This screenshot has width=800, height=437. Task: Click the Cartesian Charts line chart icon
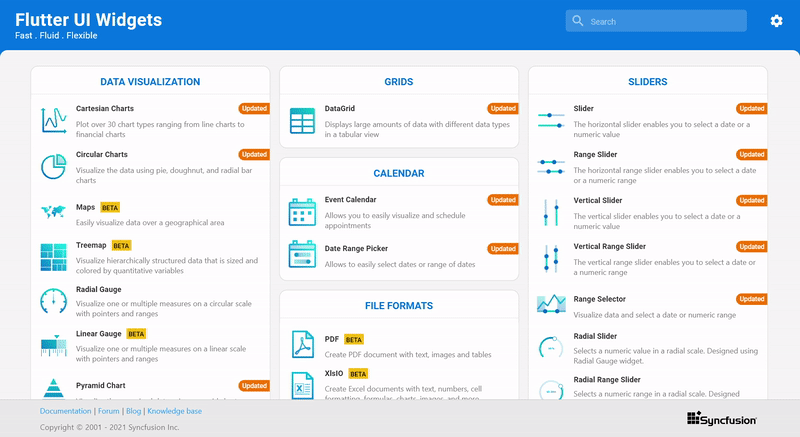pos(54,120)
